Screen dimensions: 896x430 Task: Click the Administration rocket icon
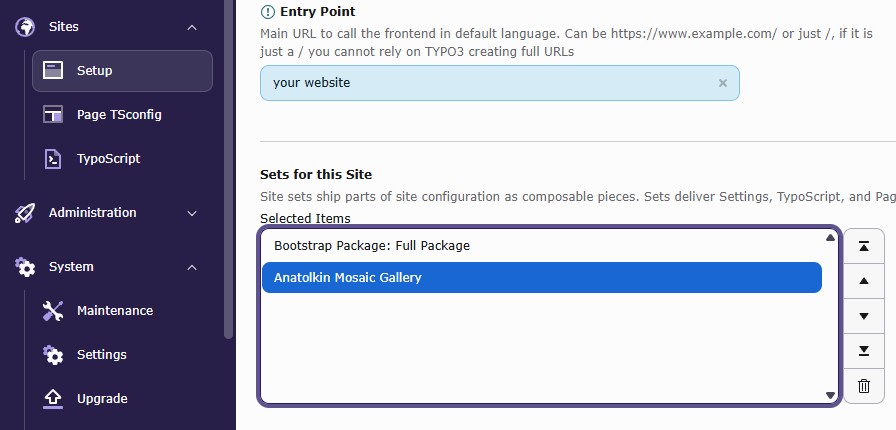pyautogui.click(x=25, y=213)
